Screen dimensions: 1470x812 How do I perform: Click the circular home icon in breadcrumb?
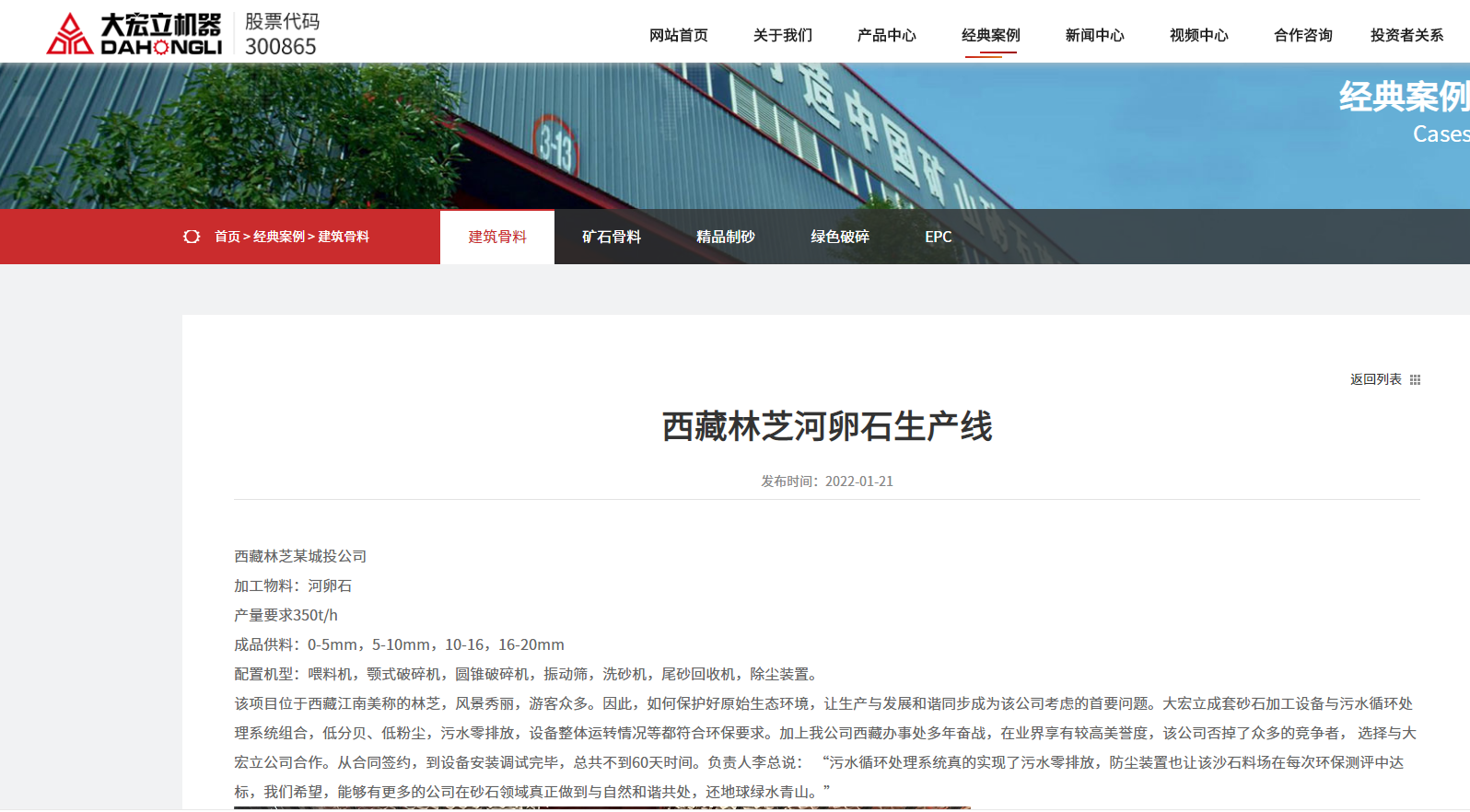coord(192,237)
